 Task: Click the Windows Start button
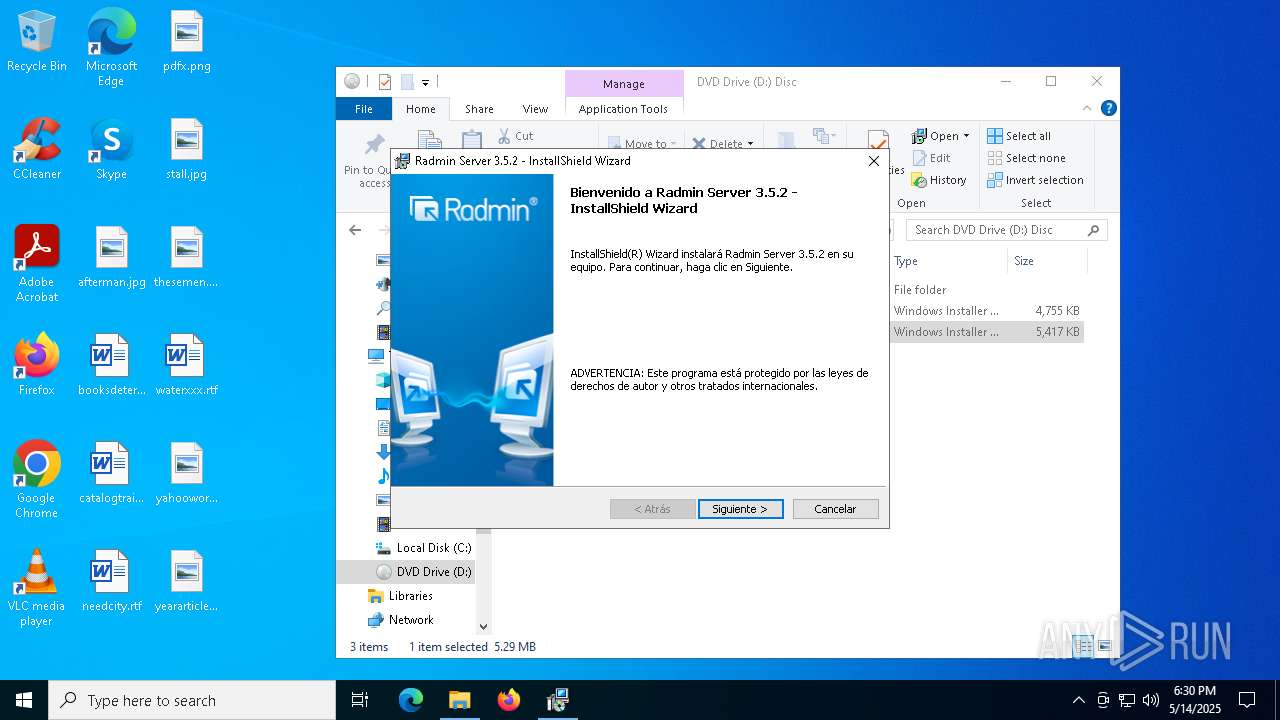[24, 700]
